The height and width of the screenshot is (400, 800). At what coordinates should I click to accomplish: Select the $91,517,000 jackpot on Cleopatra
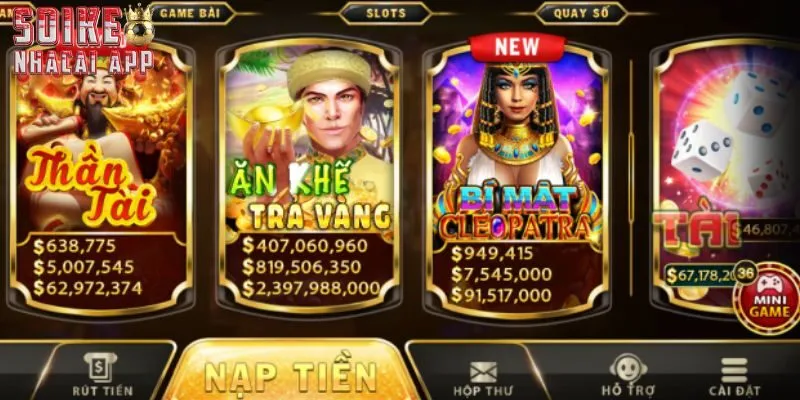pyautogui.click(x=501, y=295)
